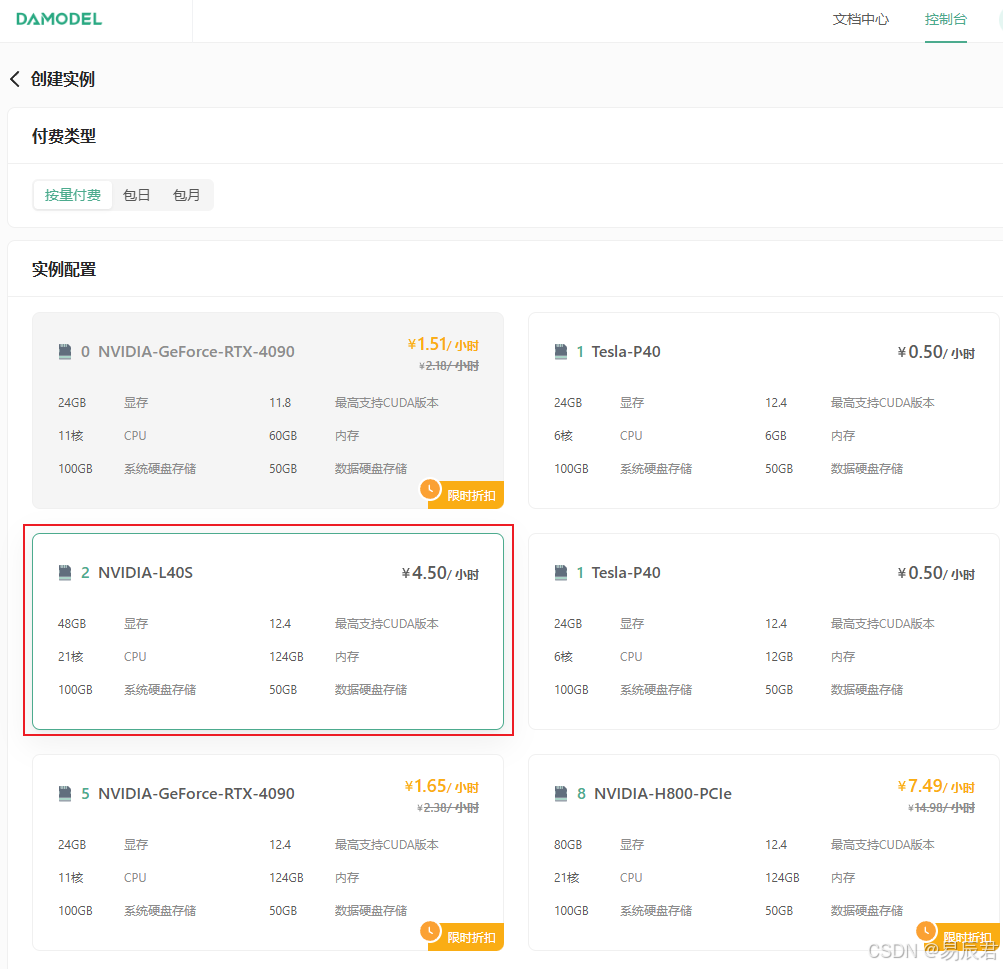
Task: Click the ¥4.50/小时 price on L40S
Action: (440, 573)
